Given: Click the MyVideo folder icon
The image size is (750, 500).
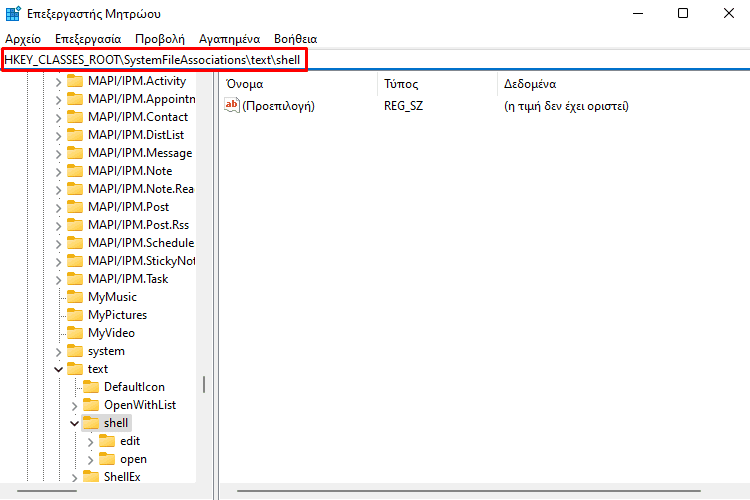Looking at the screenshot, I should tap(75, 333).
